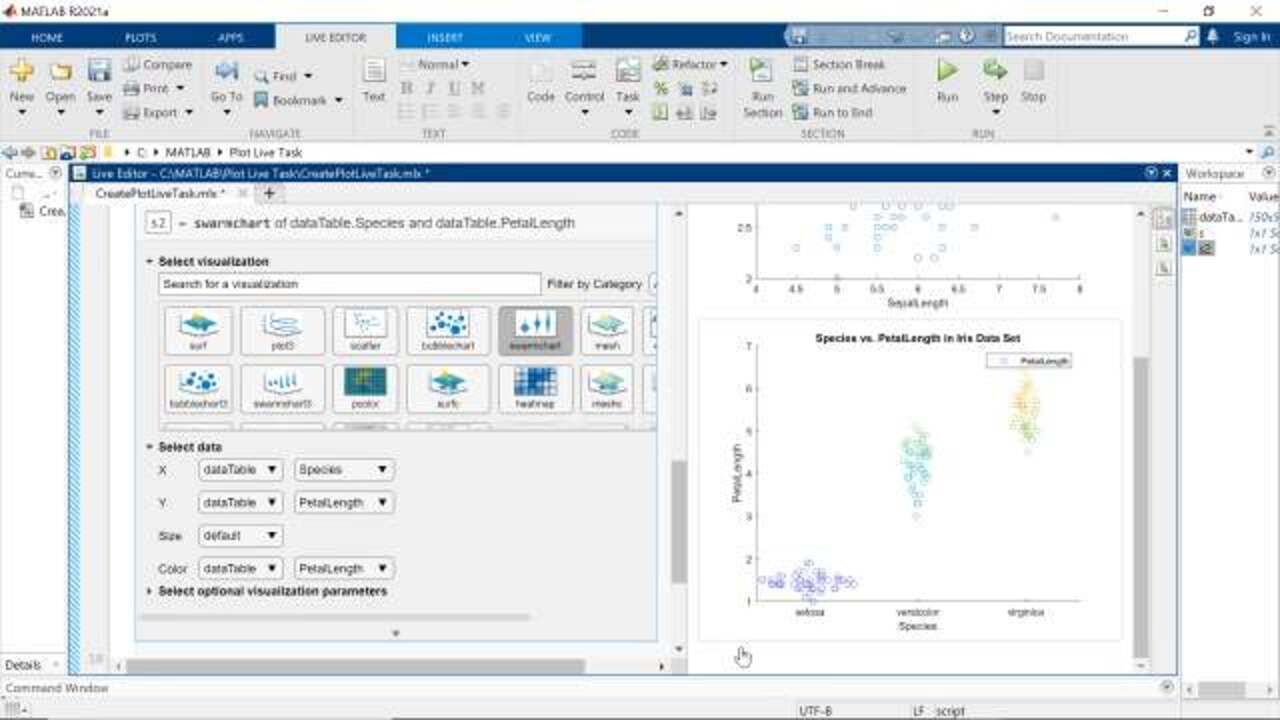The height and width of the screenshot is (720, 1280).
Task: Click the Sign In link
Action: coord(1251,36)
